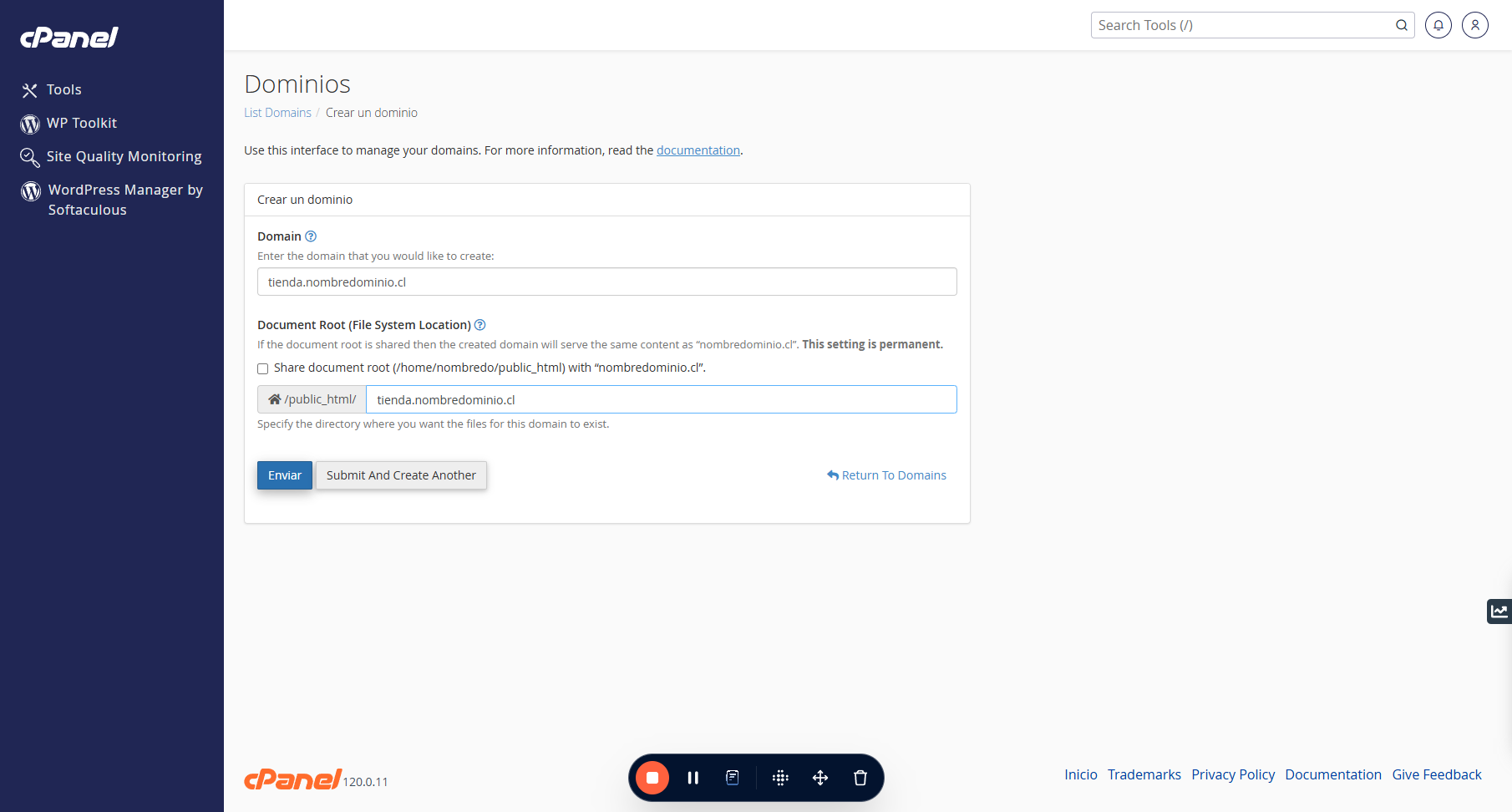
Task: Click Give Feedback footer link
Action: coord(1437,774)
